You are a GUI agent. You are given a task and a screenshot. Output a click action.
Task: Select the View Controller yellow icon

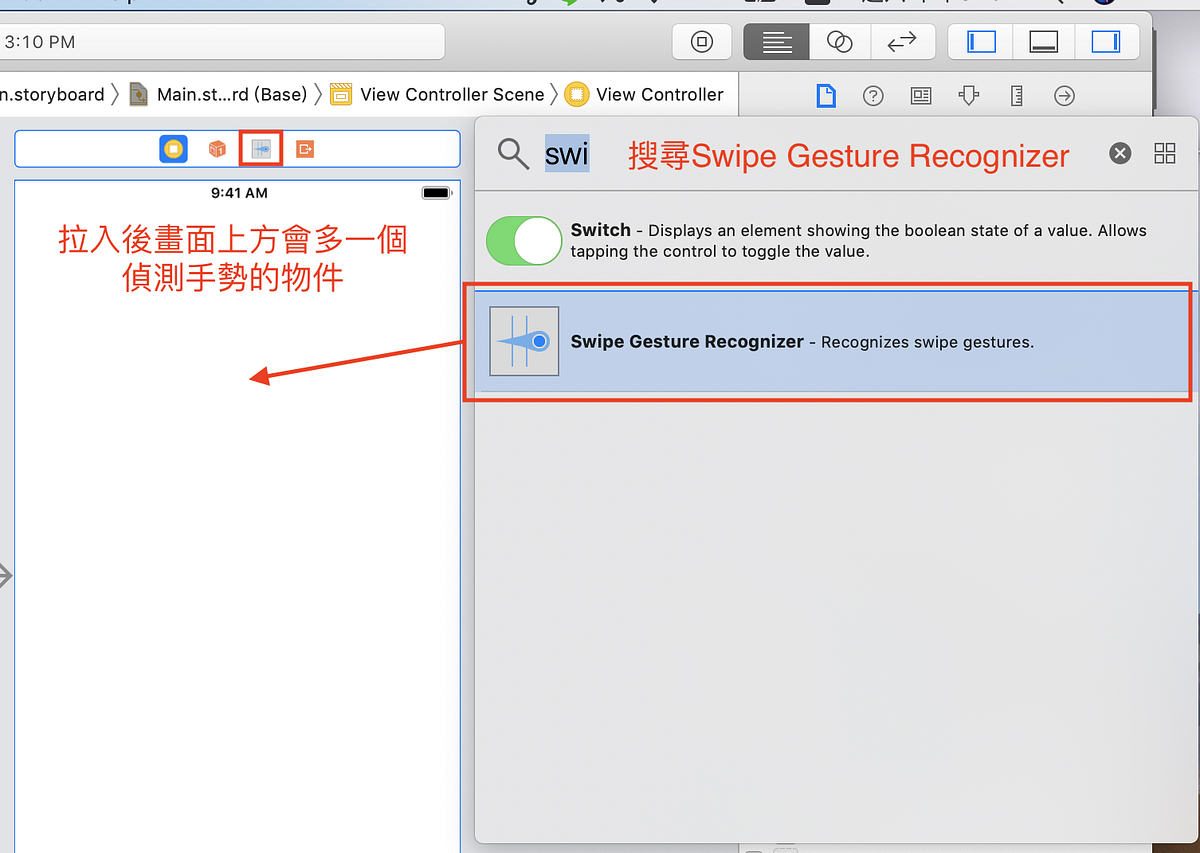(173, 148)
